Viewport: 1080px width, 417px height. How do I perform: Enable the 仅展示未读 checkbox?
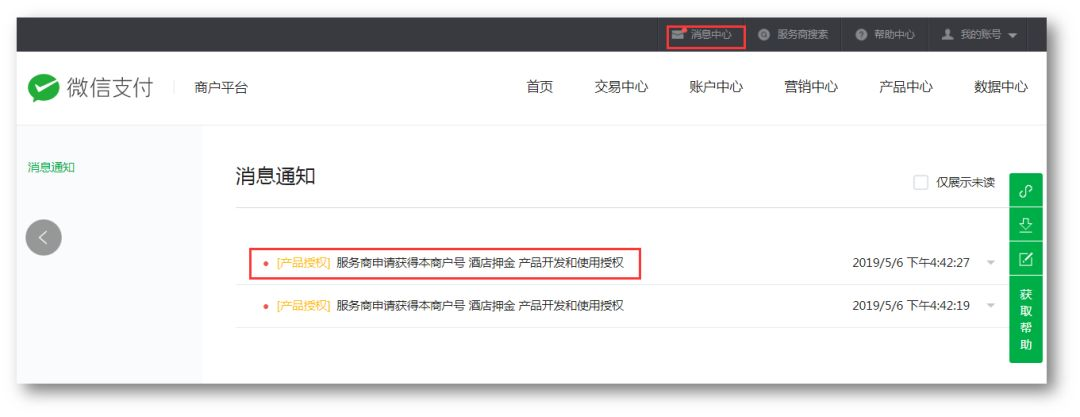pyautogui.click(x=920, y=182)
